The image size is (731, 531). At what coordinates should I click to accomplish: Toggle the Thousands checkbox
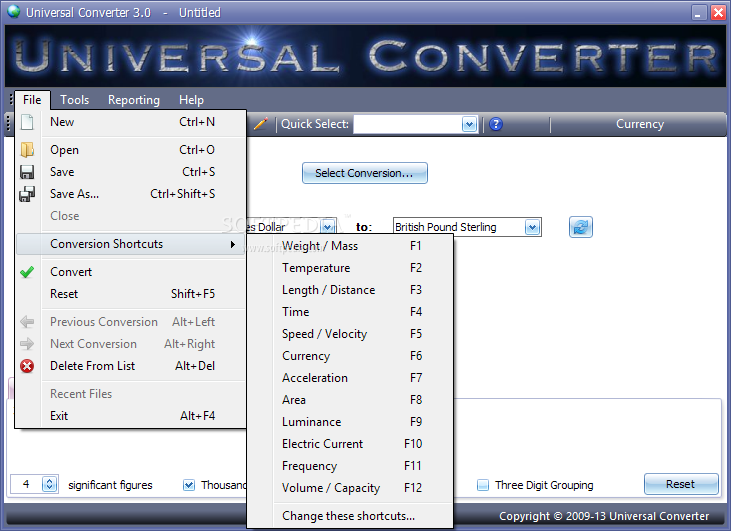pyautogui.click(x=189, y=485)
